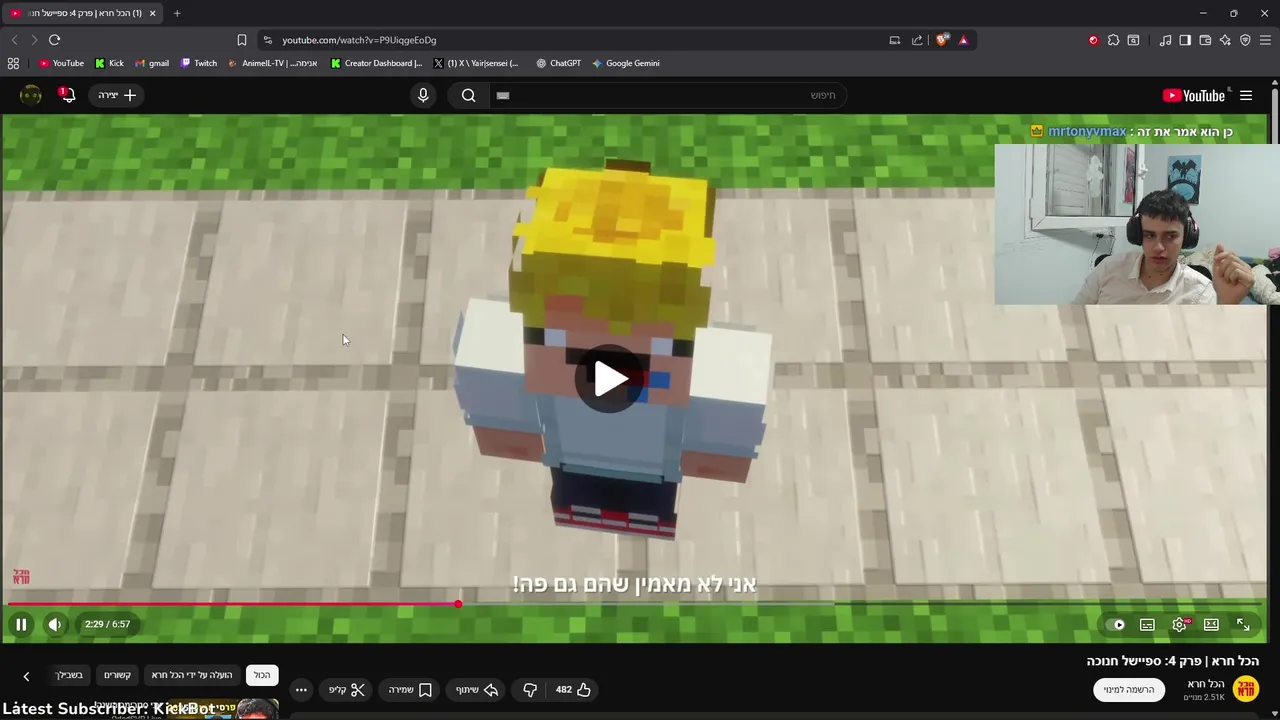The height and width of the screenshot is (720, 1280).
Task: Toggle the autoplay switch in the player
Action: tap(1116, 624)
